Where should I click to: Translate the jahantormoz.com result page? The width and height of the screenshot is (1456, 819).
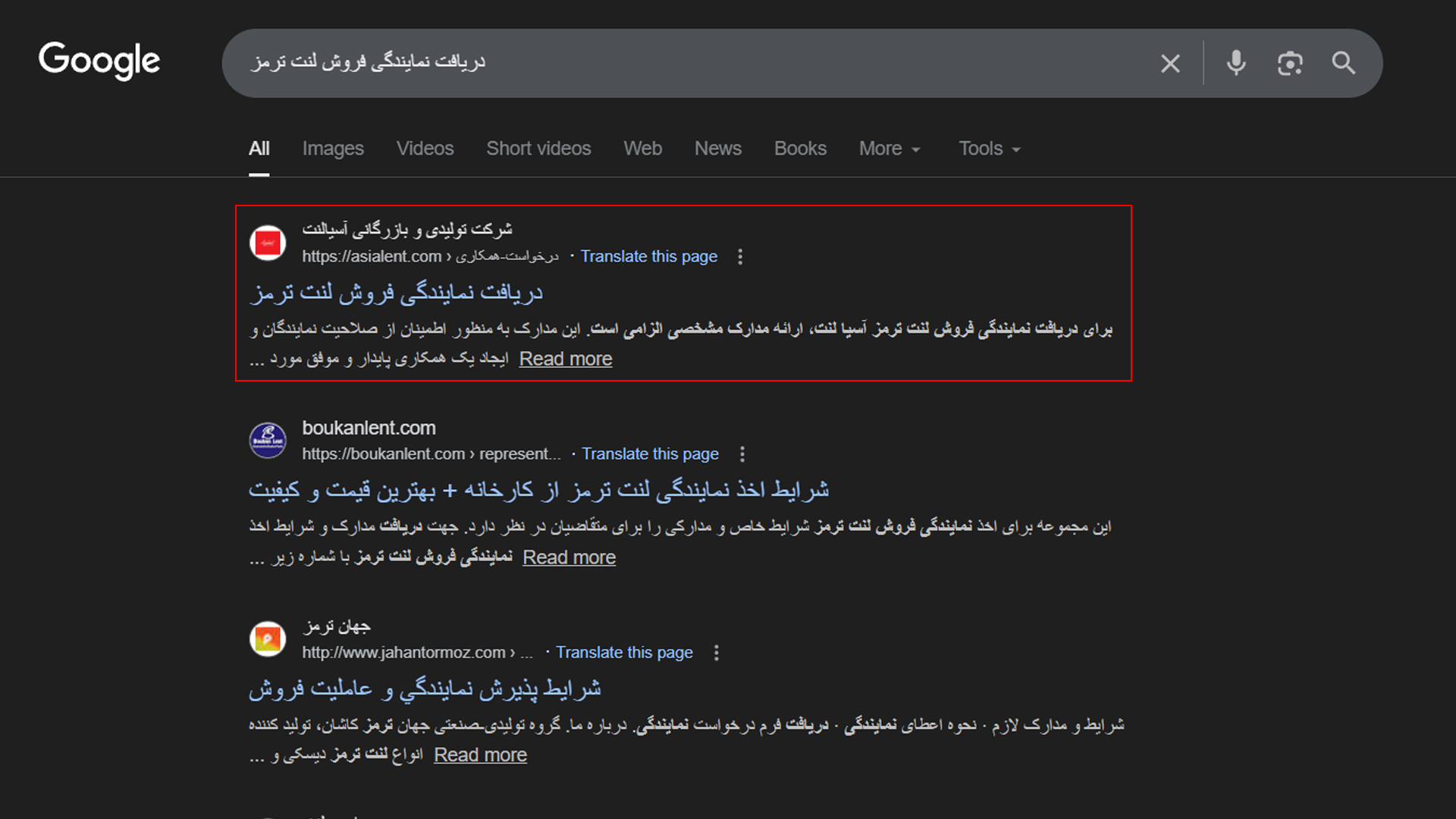click(624, 652)
